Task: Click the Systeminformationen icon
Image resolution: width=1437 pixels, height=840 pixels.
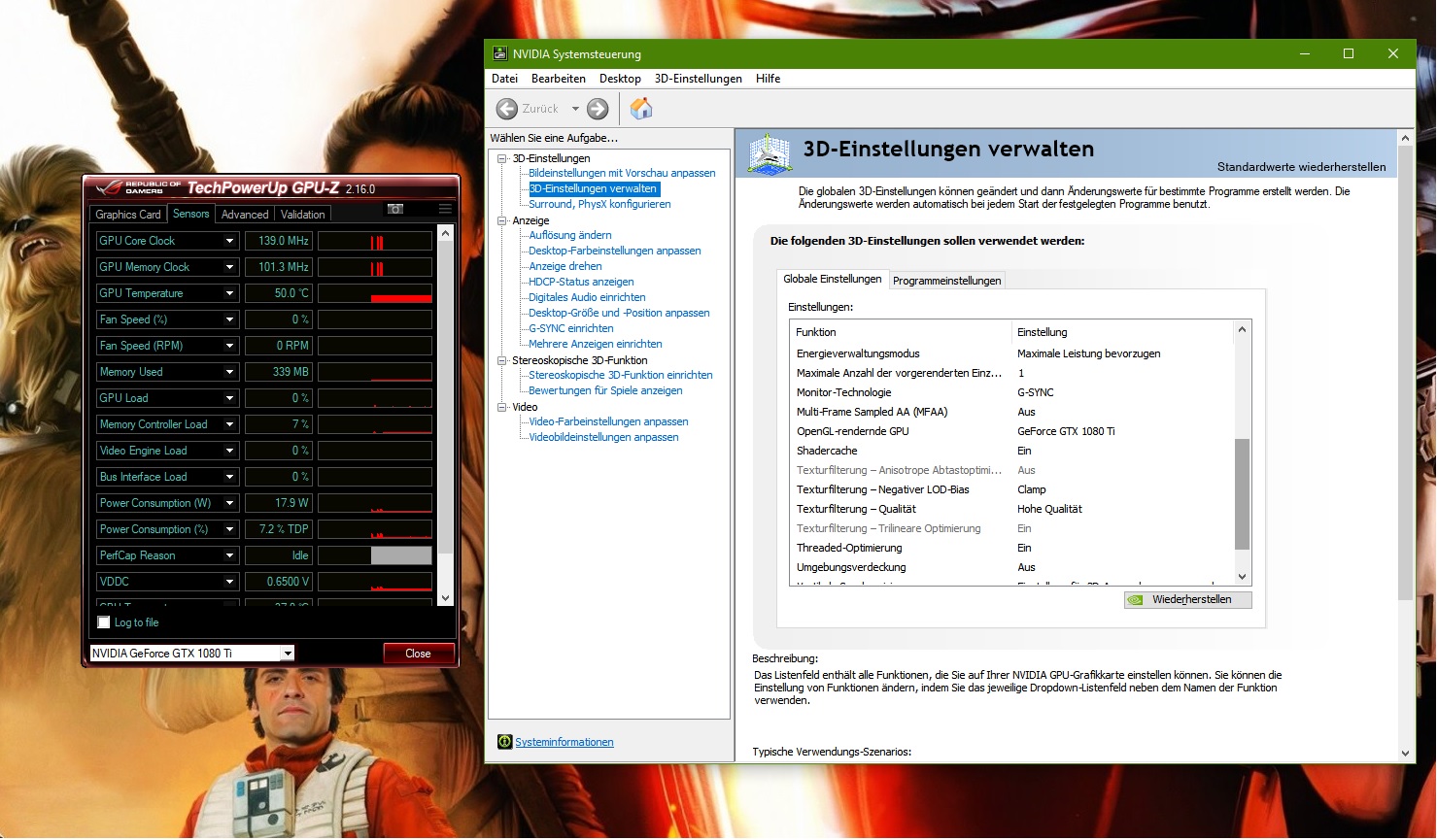Action: (504, 742)
